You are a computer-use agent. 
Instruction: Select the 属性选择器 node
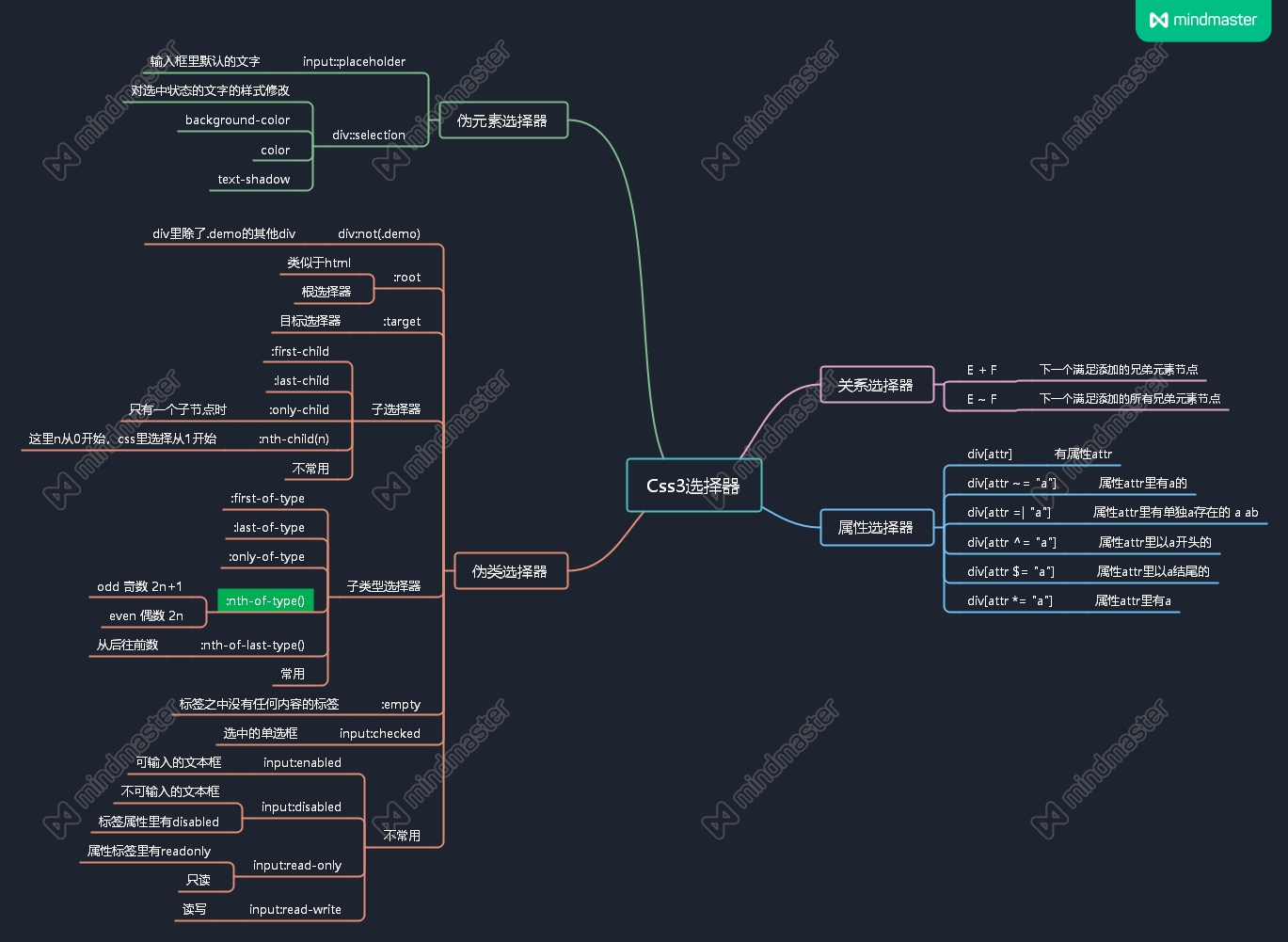click(876, 527)
